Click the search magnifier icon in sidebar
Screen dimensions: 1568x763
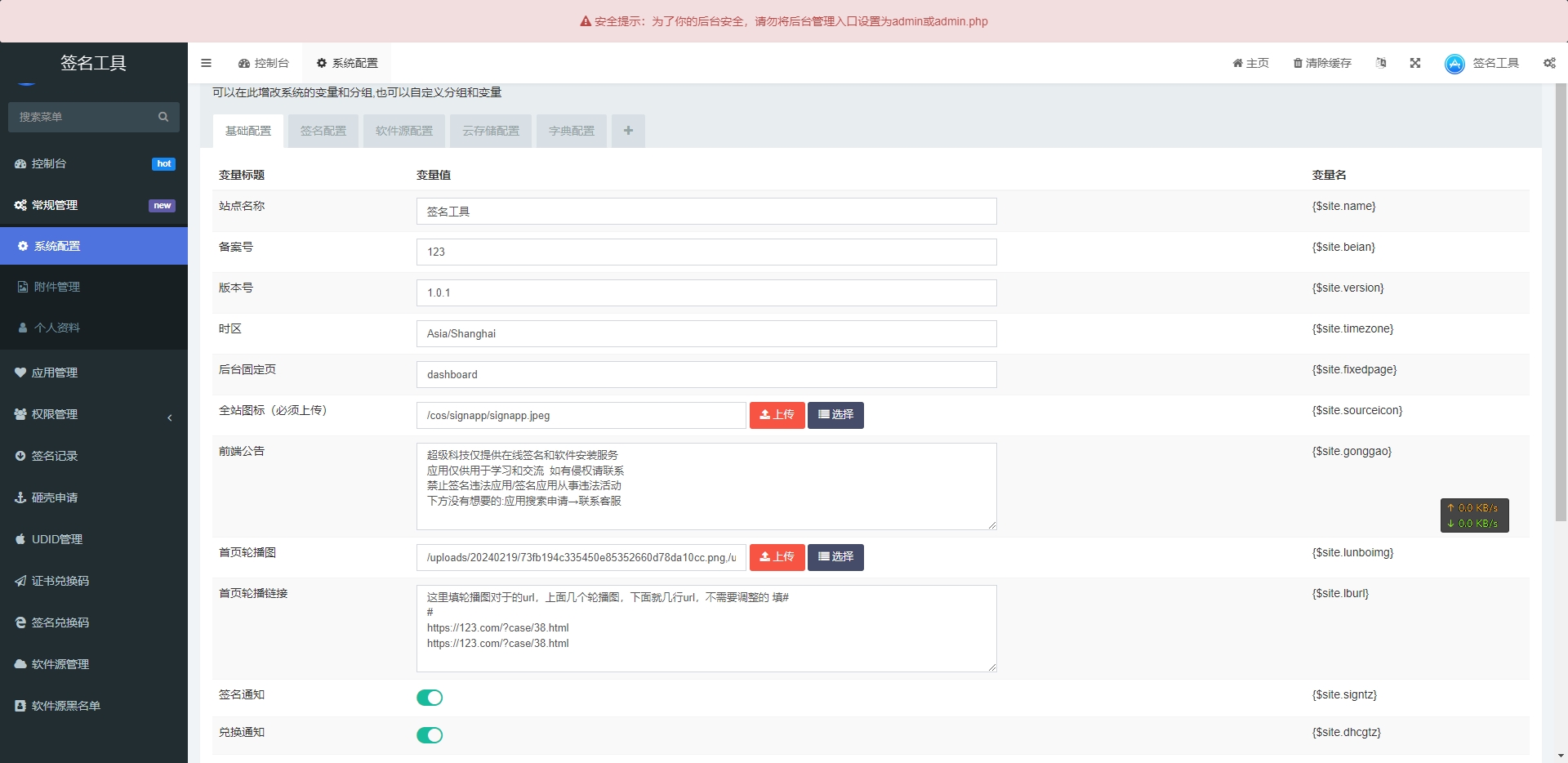pos(163,117)
